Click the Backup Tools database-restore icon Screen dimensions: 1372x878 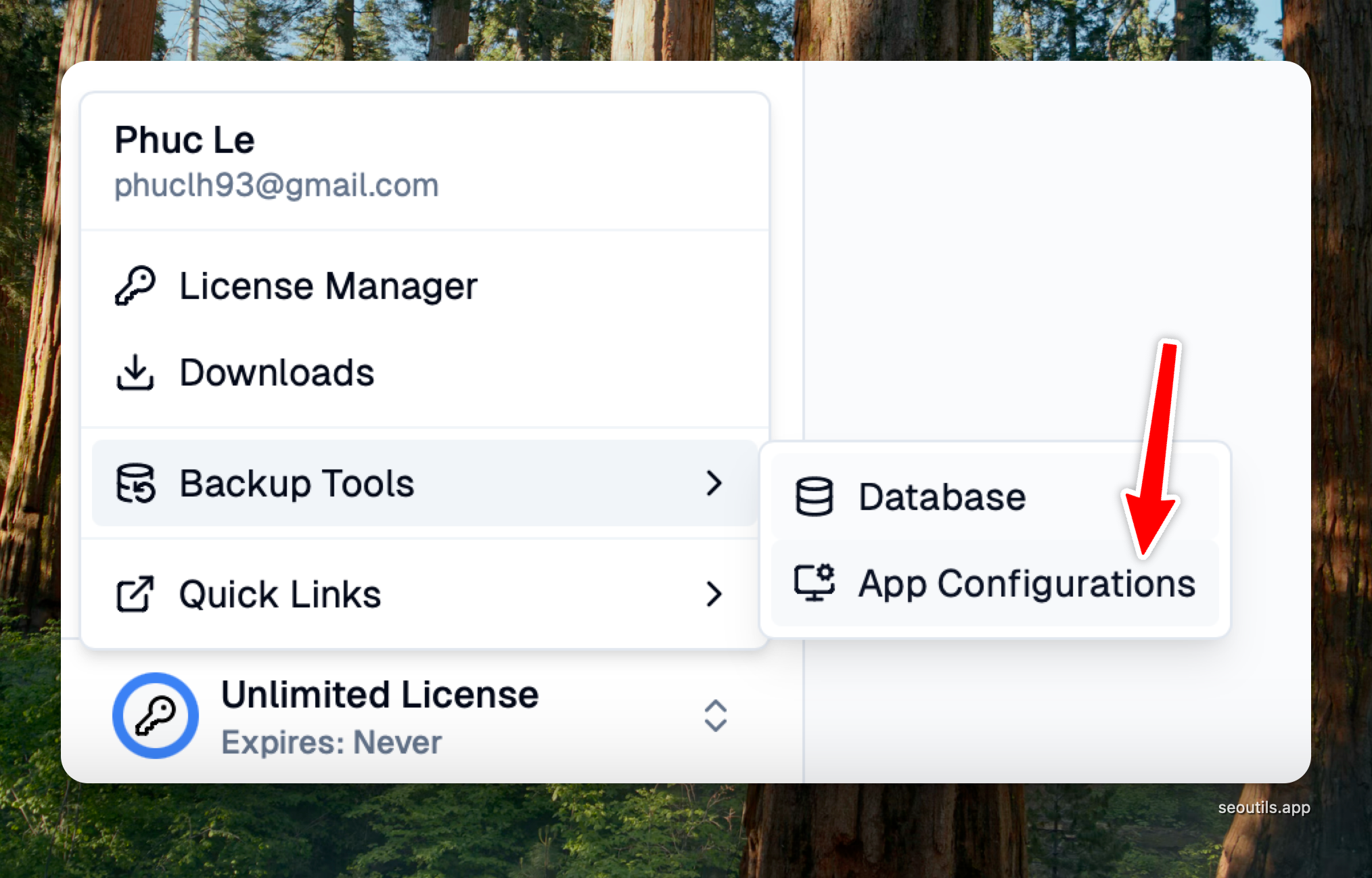tap(135, 483)
